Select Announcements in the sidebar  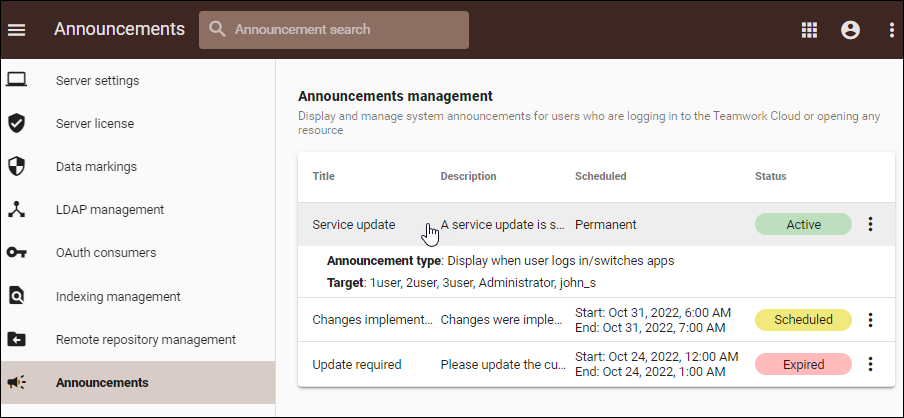click(102, 382)
